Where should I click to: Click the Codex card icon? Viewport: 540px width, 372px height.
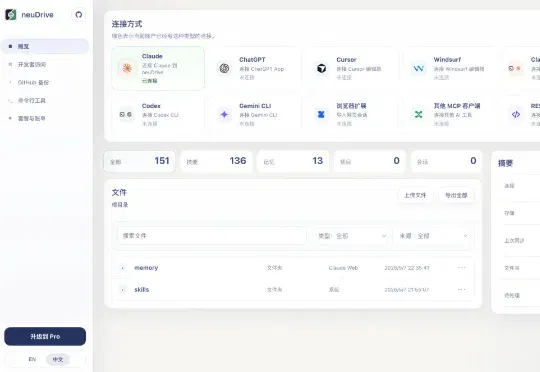[126, 114]
